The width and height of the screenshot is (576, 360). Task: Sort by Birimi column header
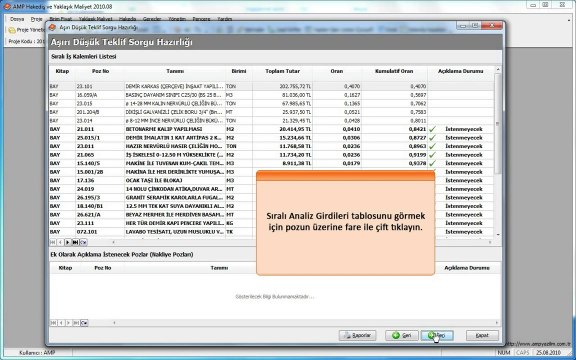tap(239, 71)
